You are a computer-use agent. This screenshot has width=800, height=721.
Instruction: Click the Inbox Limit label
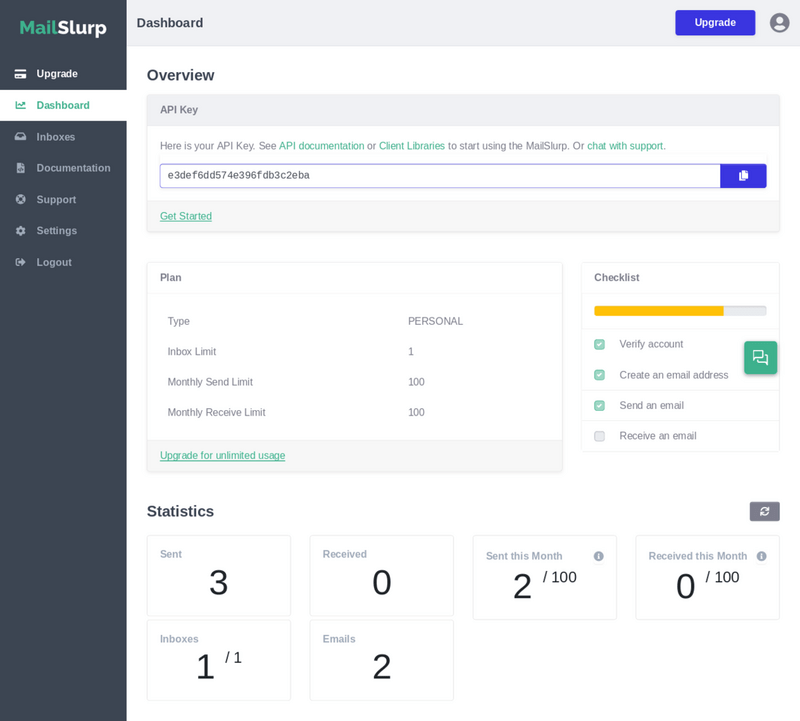pyautogui.click(x=192, y=352)
